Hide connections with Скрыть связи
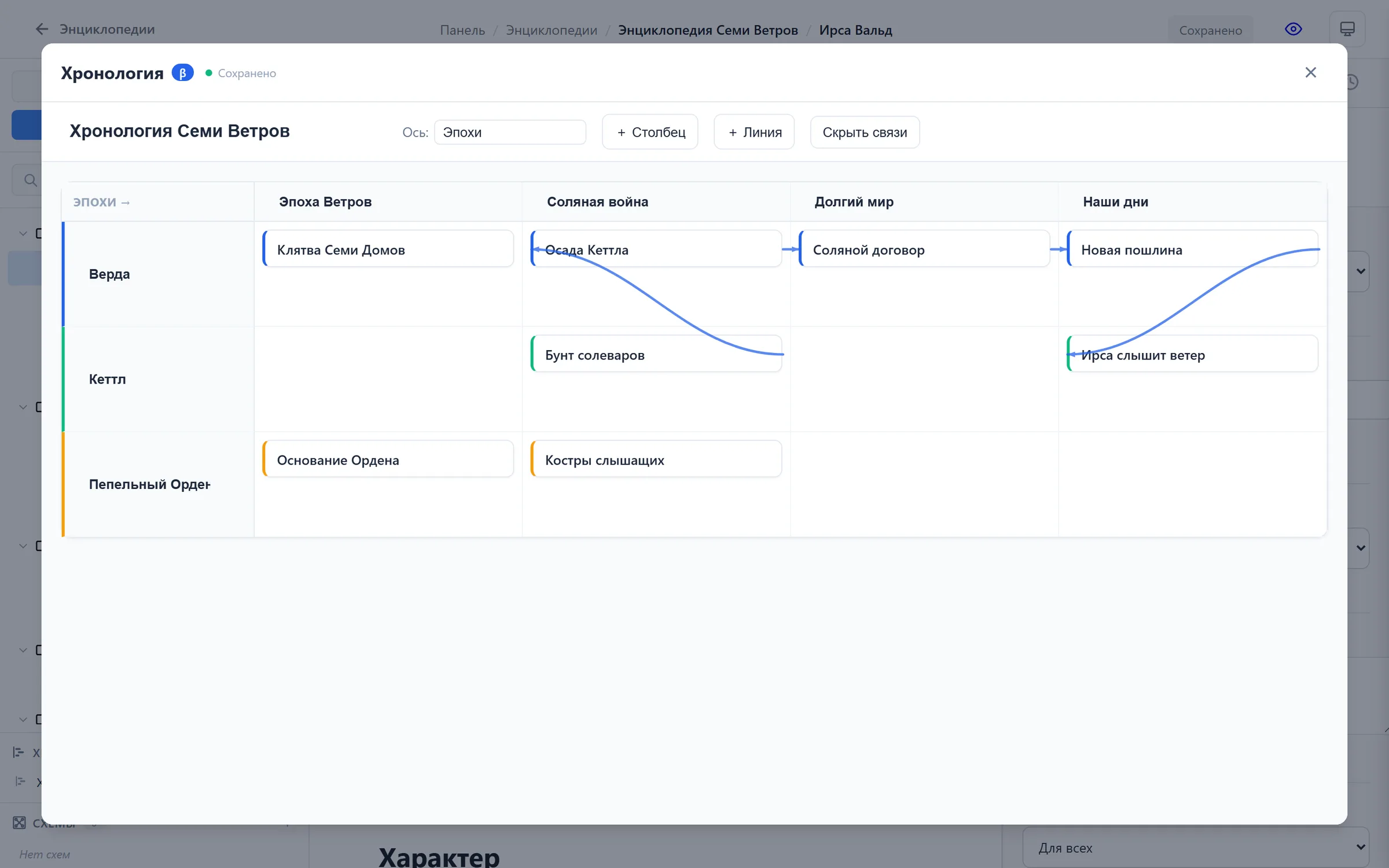The width and height of the screenshot is (1389, 868). point(865,132)
